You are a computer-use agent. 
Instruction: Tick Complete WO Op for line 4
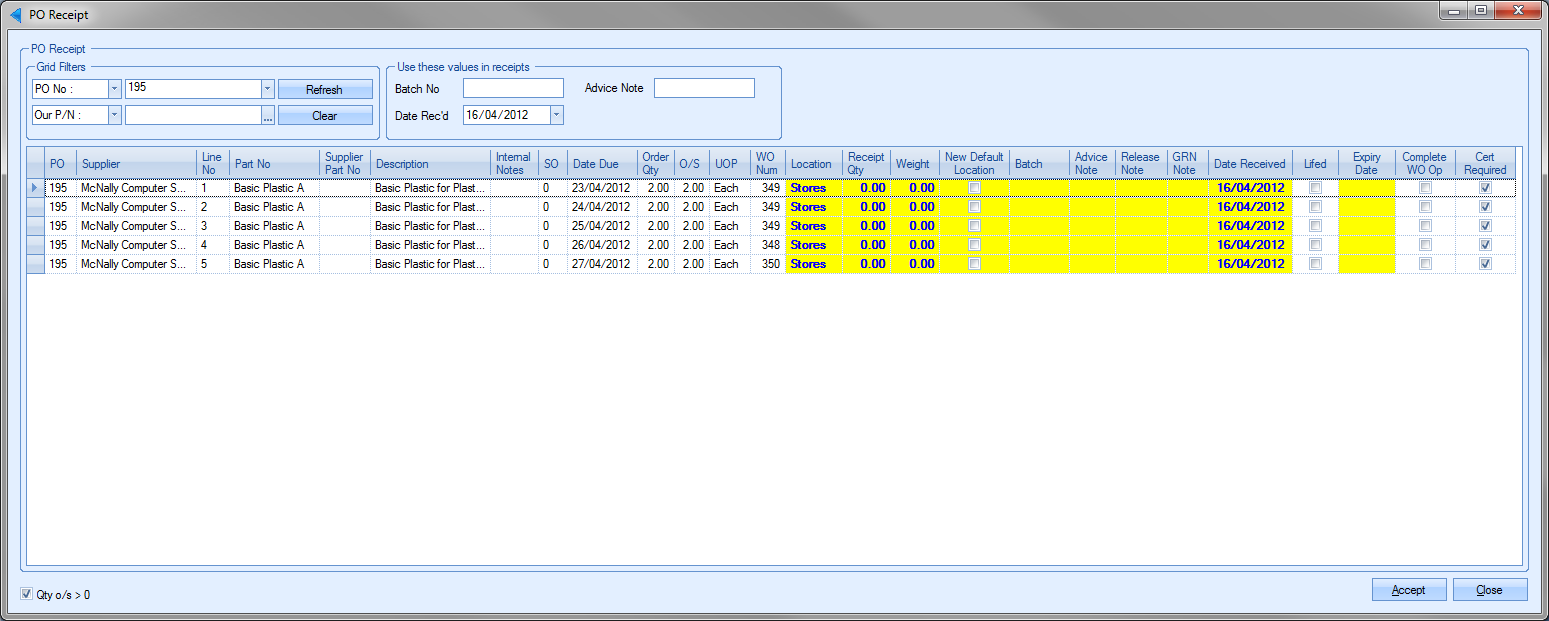1425,245
